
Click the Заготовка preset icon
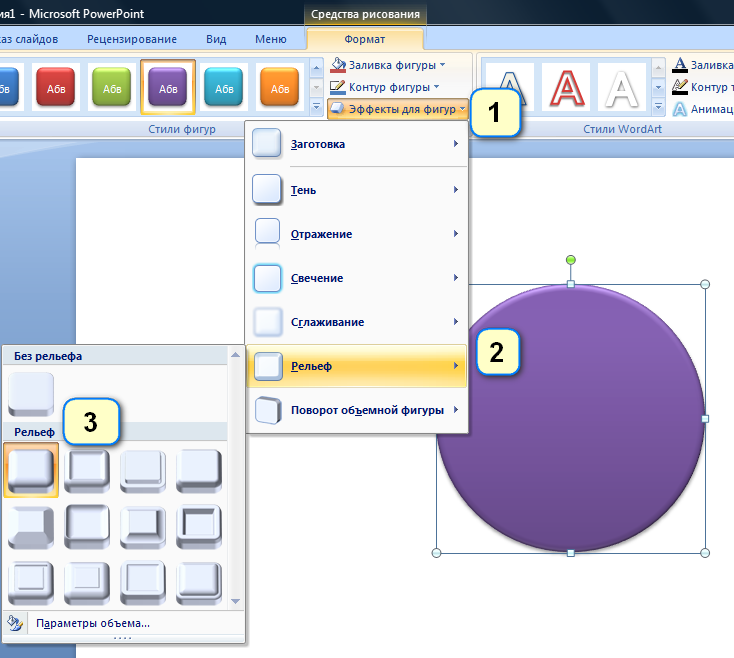tap(267, 144)
